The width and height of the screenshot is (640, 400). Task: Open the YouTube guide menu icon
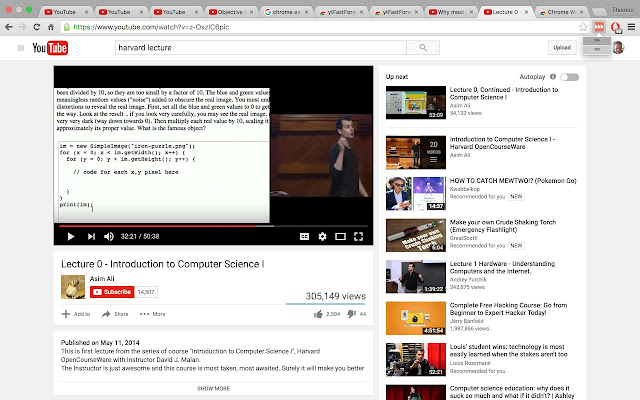(x=21, y=48)
